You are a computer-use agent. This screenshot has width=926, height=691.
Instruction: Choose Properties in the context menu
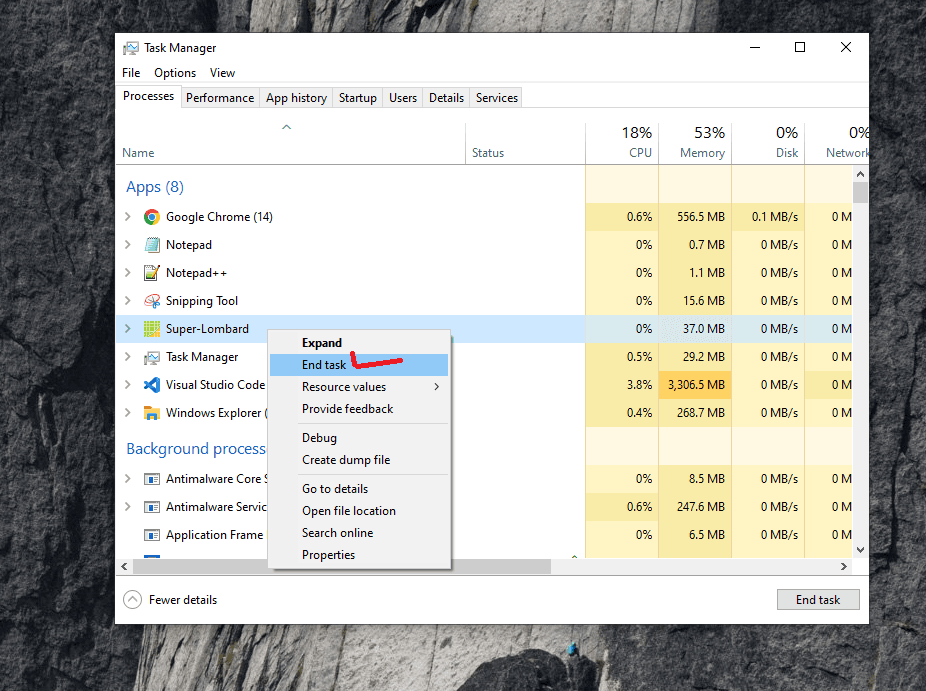359,555
